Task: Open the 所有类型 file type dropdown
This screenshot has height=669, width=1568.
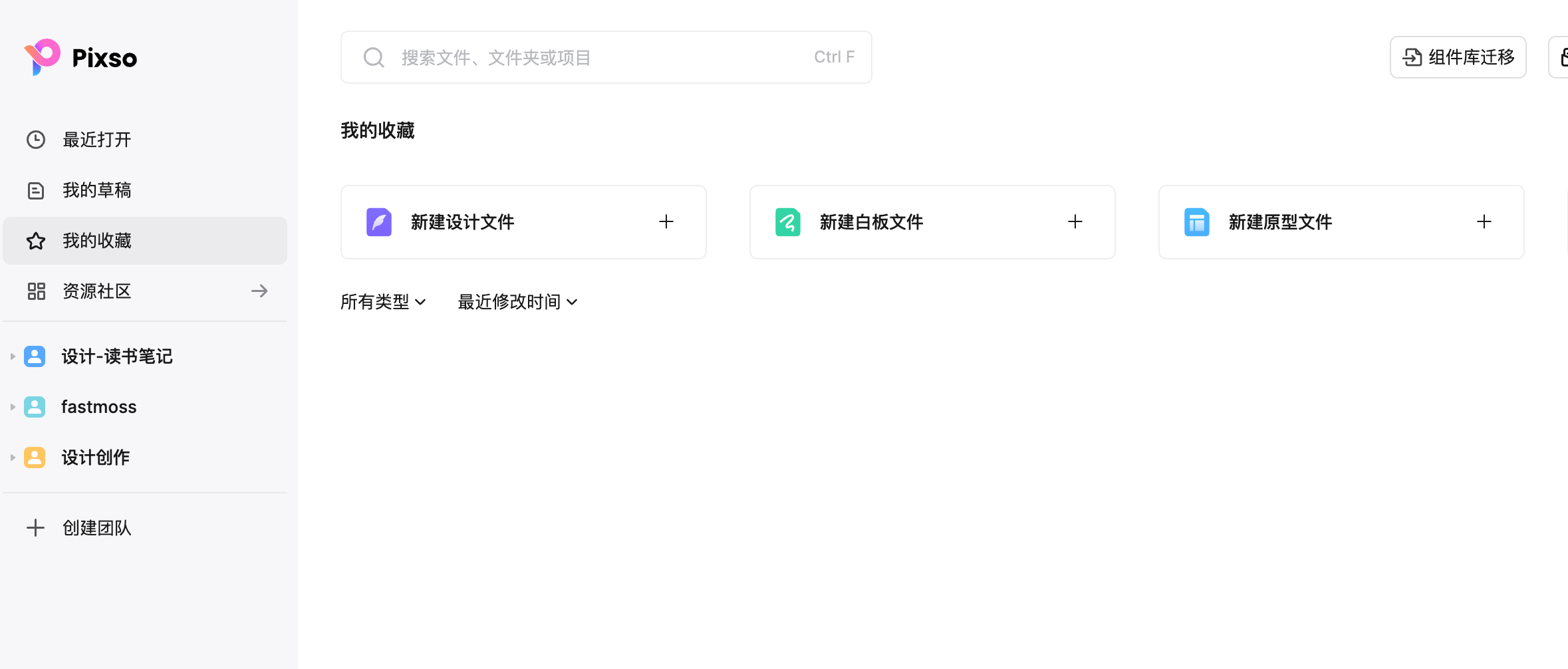Action: coord(382,302)
